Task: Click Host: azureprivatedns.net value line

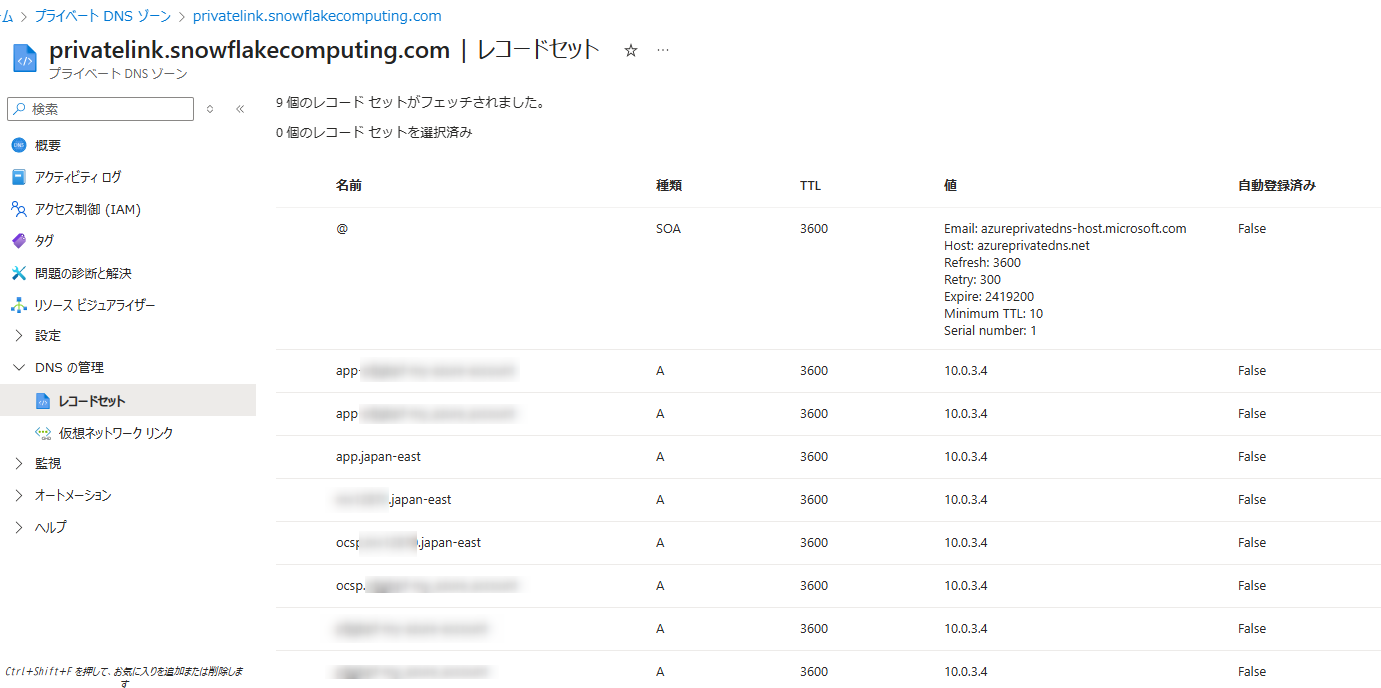Action: click(x=1017, y=245)
